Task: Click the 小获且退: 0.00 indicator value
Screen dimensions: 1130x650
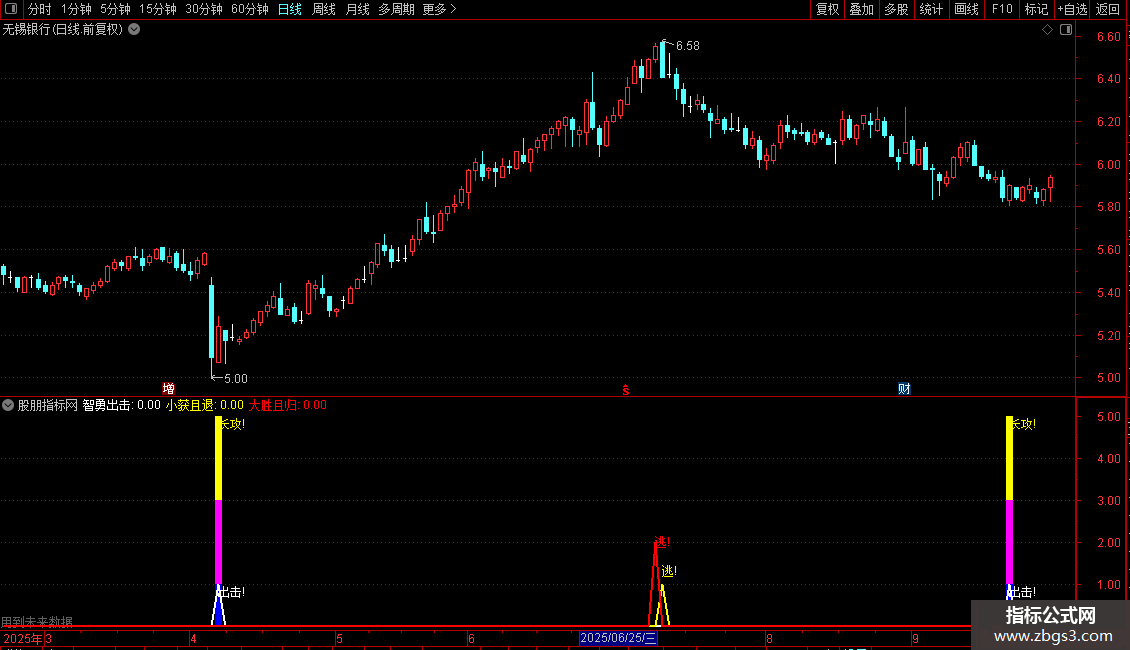Action: pyautogui.click(x=205, y=405)
